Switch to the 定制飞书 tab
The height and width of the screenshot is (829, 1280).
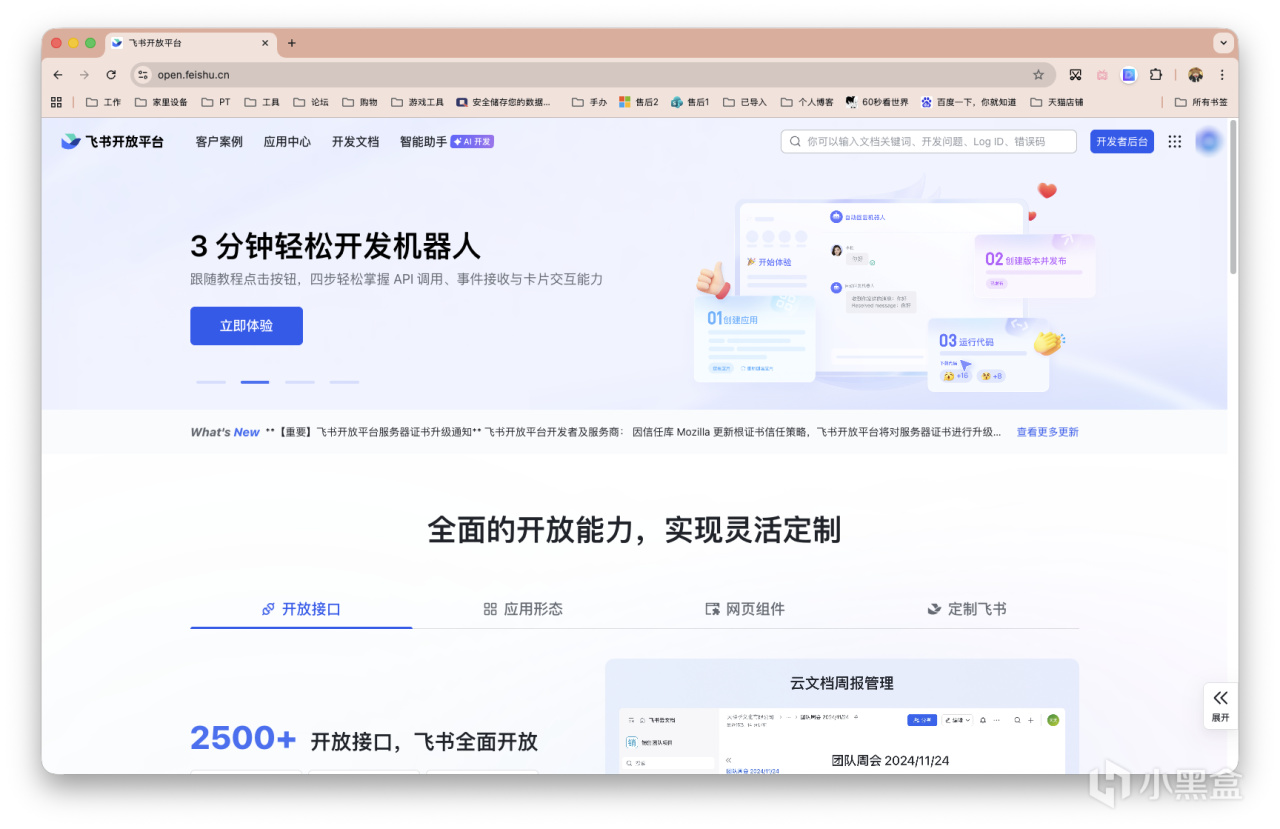(x=967, y=609)
